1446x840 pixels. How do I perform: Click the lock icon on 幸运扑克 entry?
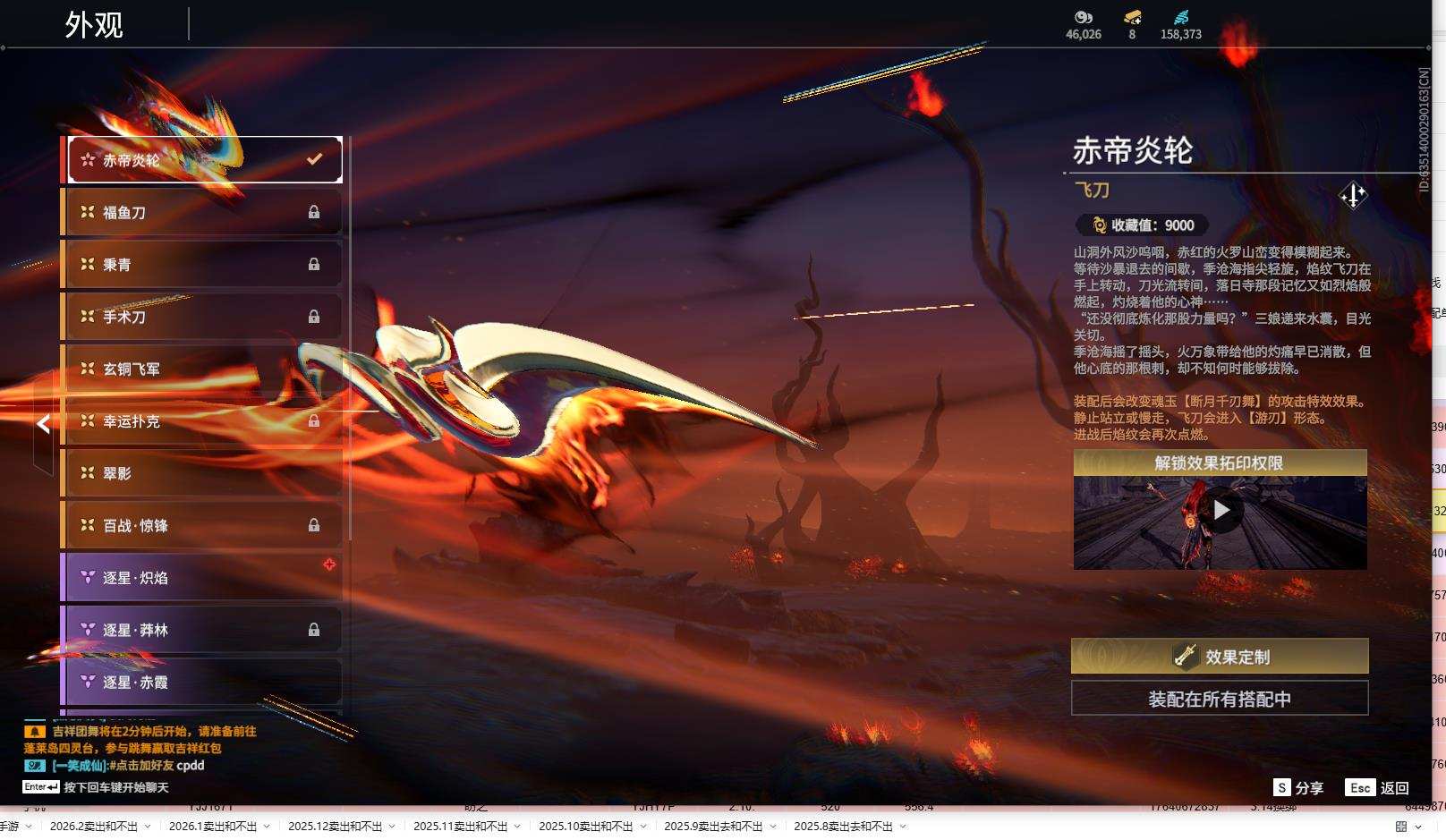pos(314,420)
